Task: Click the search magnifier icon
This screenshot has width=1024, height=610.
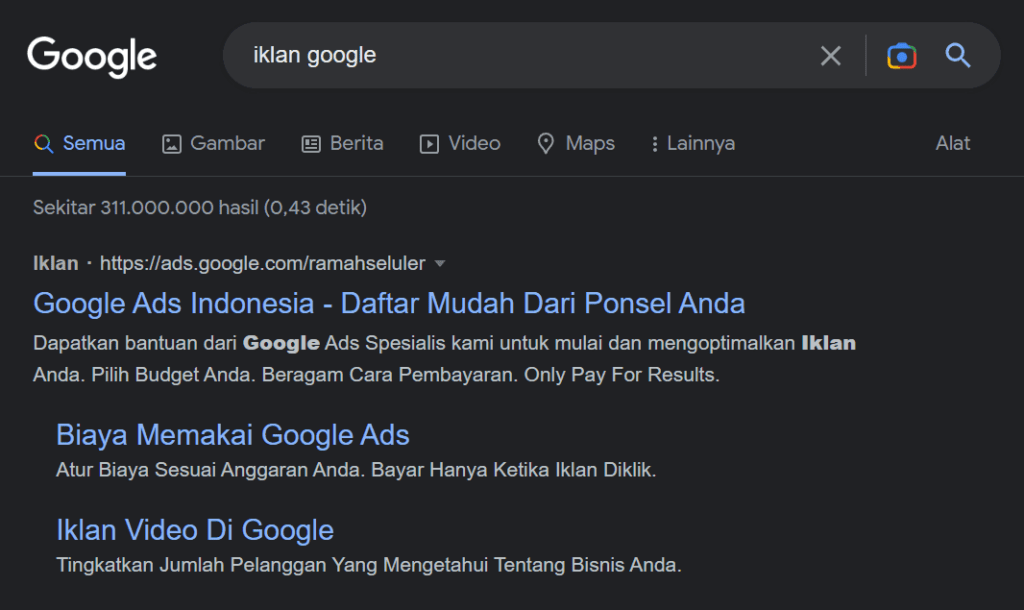Action: [x=958, y=56]
